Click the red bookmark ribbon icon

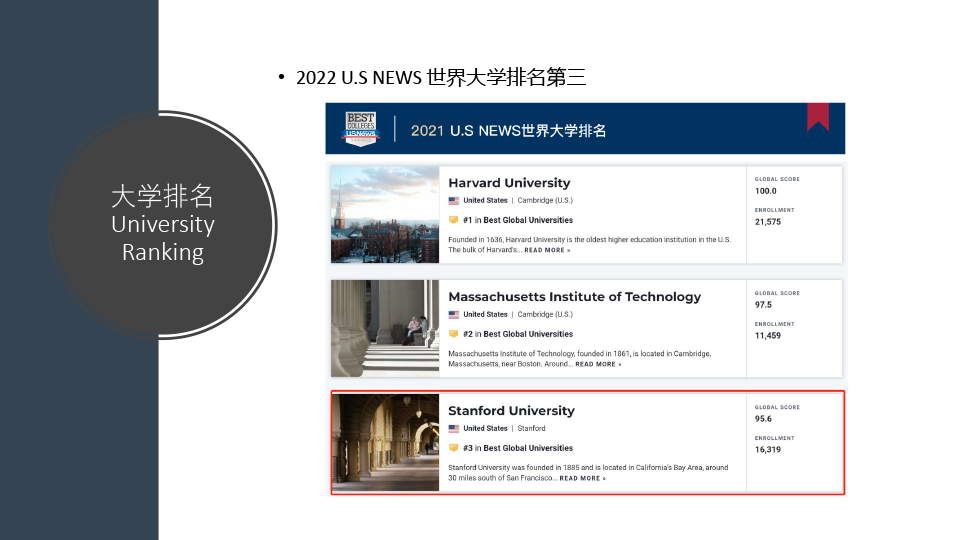(x=817, y=116)
